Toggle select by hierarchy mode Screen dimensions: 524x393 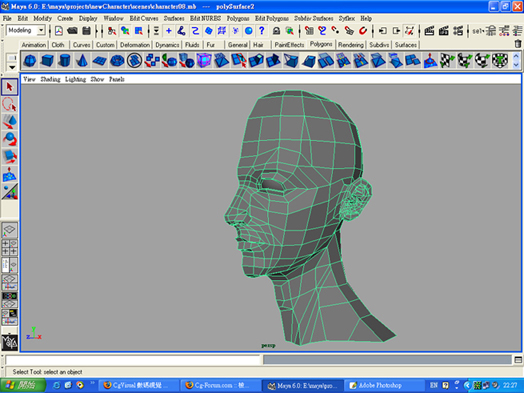(x=112, y=31)
